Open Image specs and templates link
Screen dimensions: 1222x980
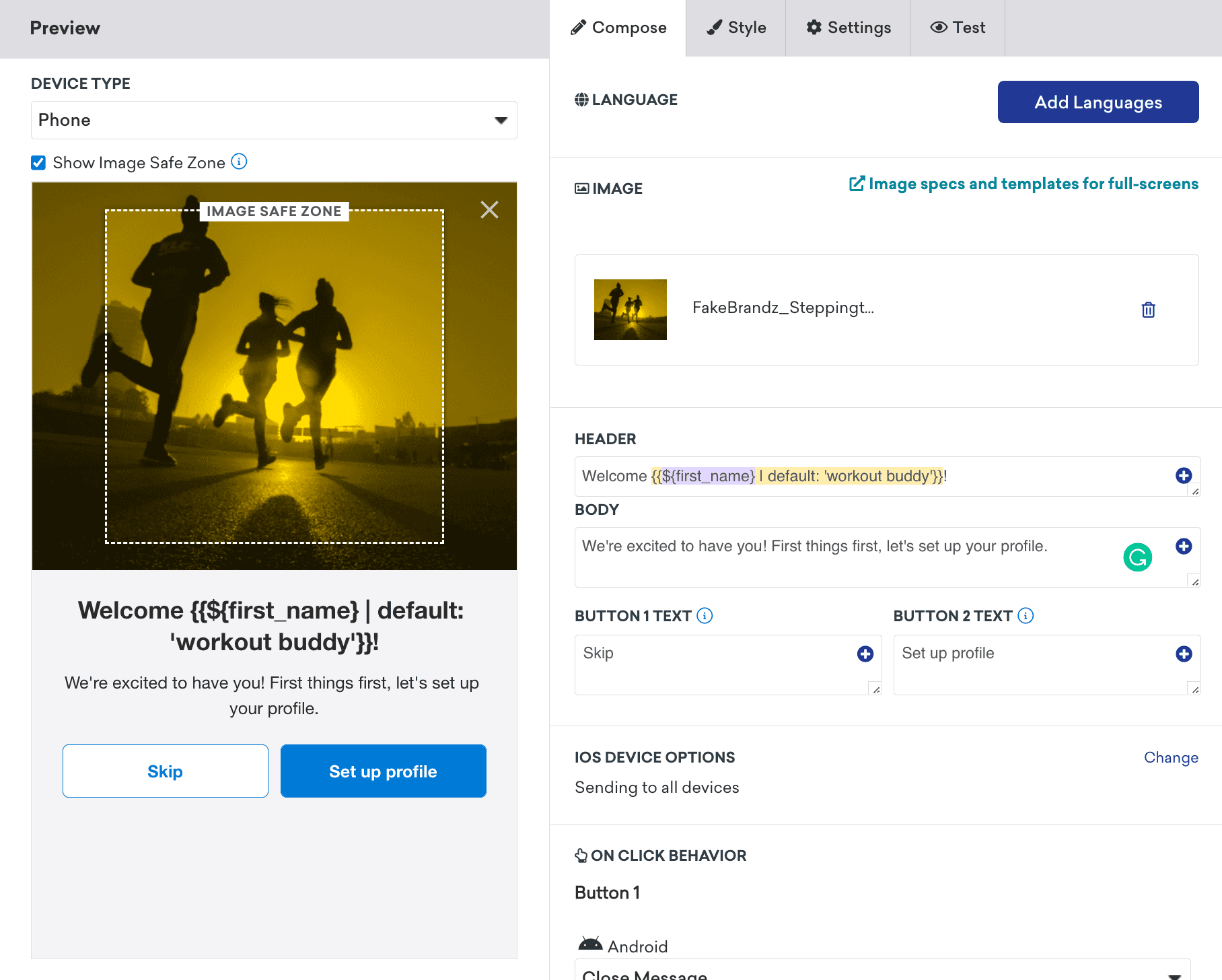pyautogui.click(x=1023, y=183)
